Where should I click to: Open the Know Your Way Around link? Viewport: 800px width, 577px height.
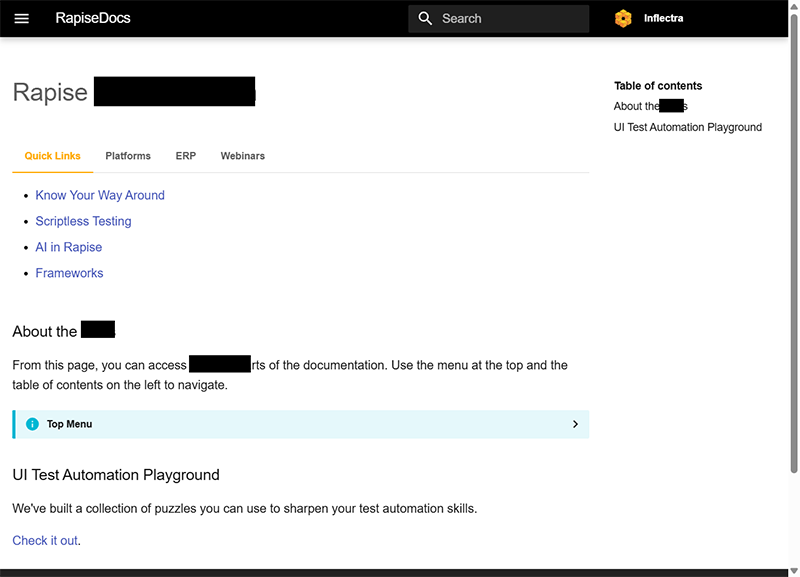[x=100, y=195]
